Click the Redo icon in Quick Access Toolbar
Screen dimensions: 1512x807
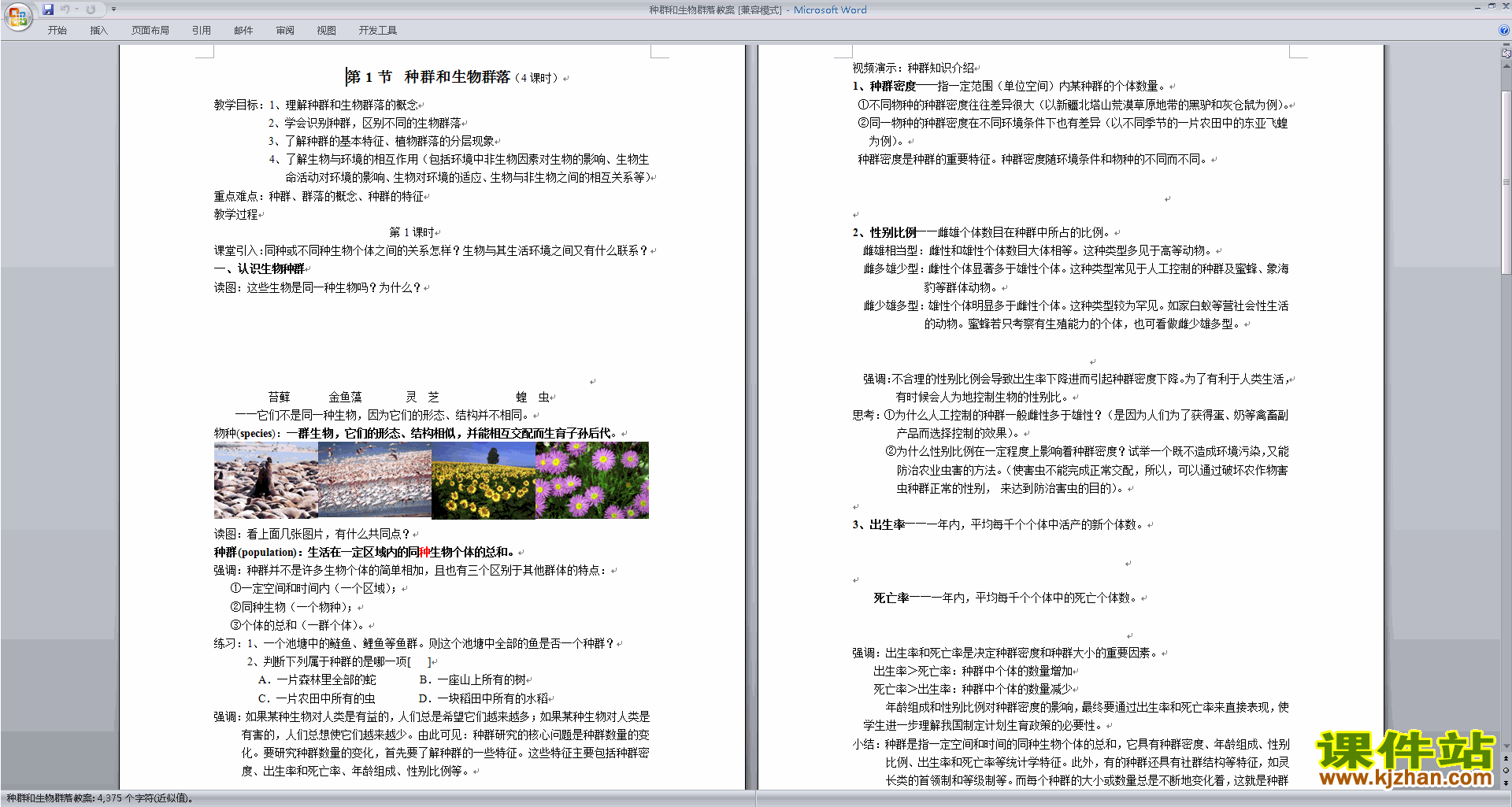click(91, 9)
